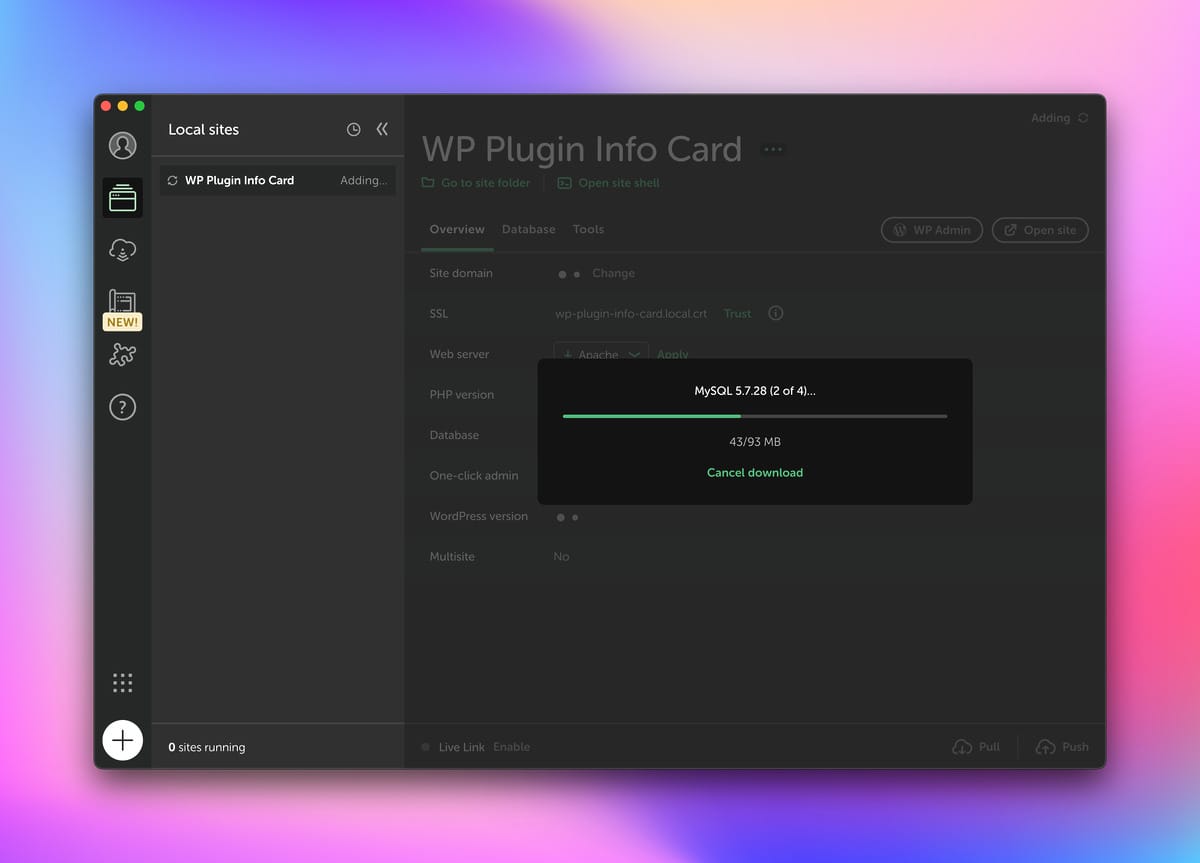Screen dimensions: 1200x863
Task: Click the Live Link status dot
Action: coord(426,747)
